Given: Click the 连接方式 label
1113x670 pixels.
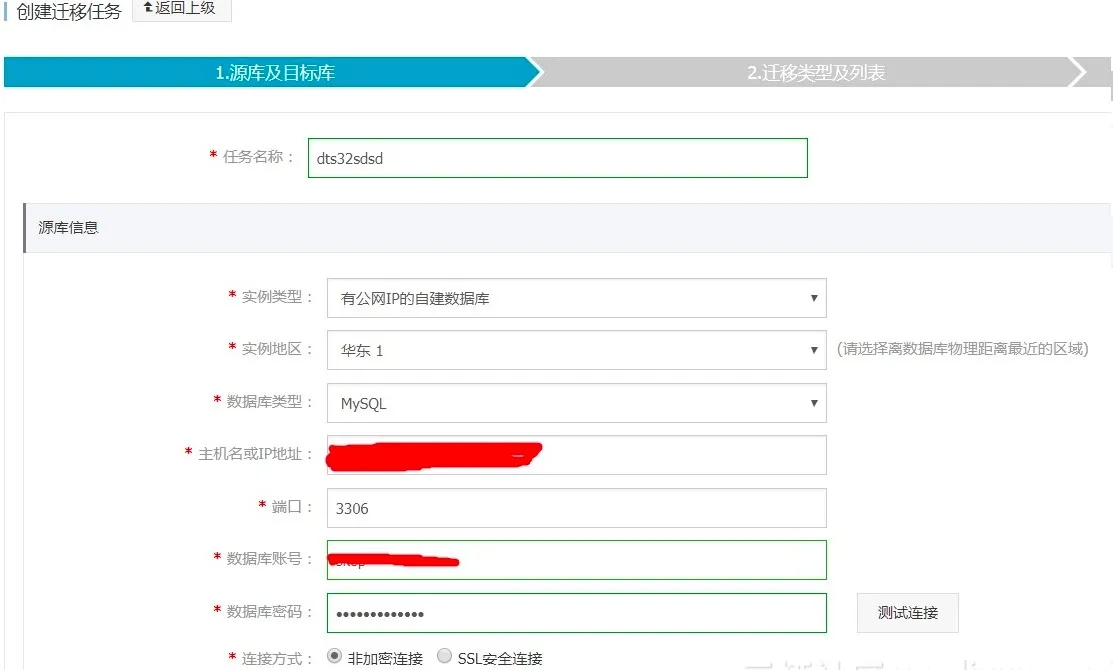Looking at the screenshot, I should (x=270, y=658).
